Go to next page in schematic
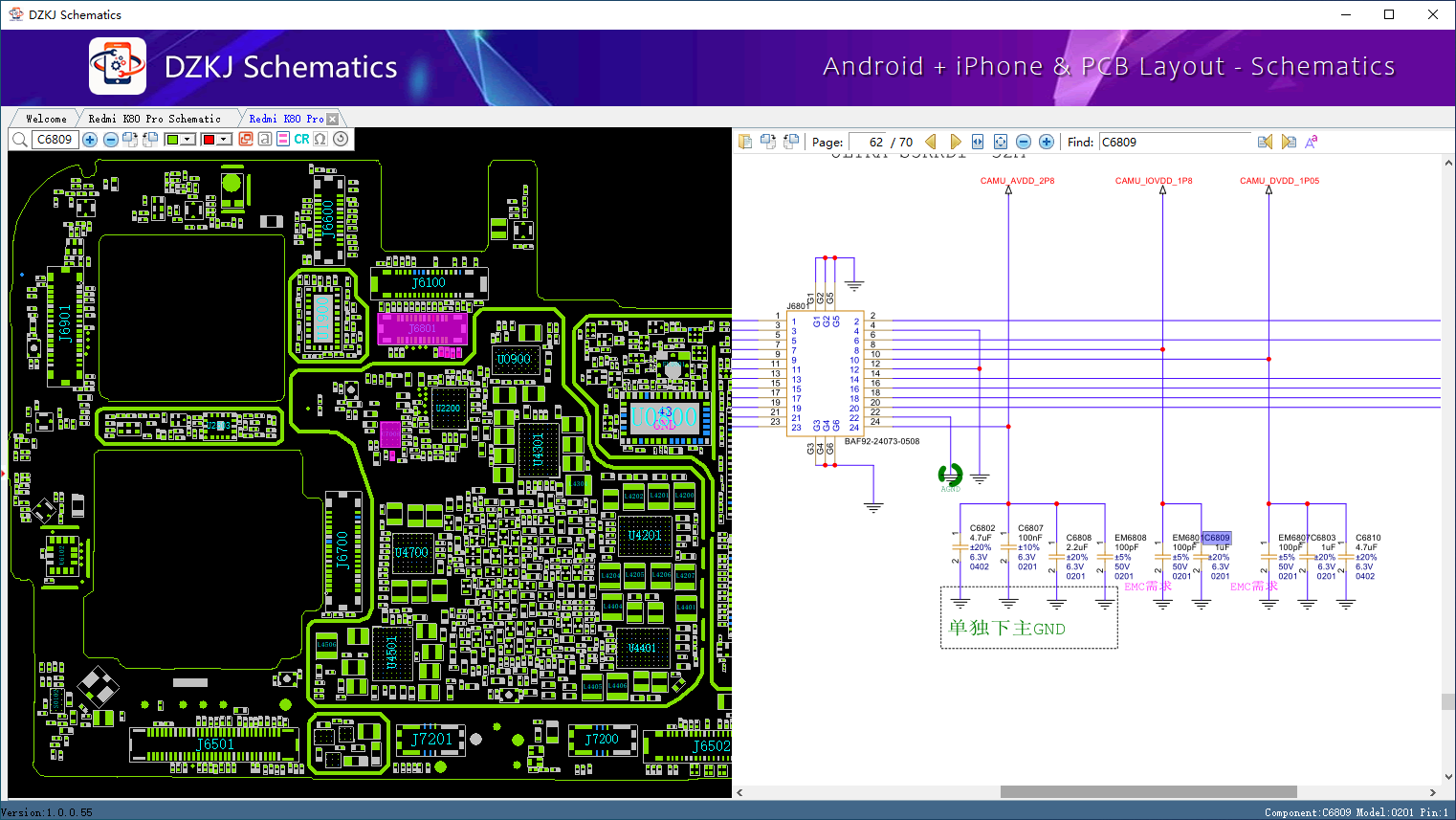This screenshot has width=1456, height=820. click(955, 142)
